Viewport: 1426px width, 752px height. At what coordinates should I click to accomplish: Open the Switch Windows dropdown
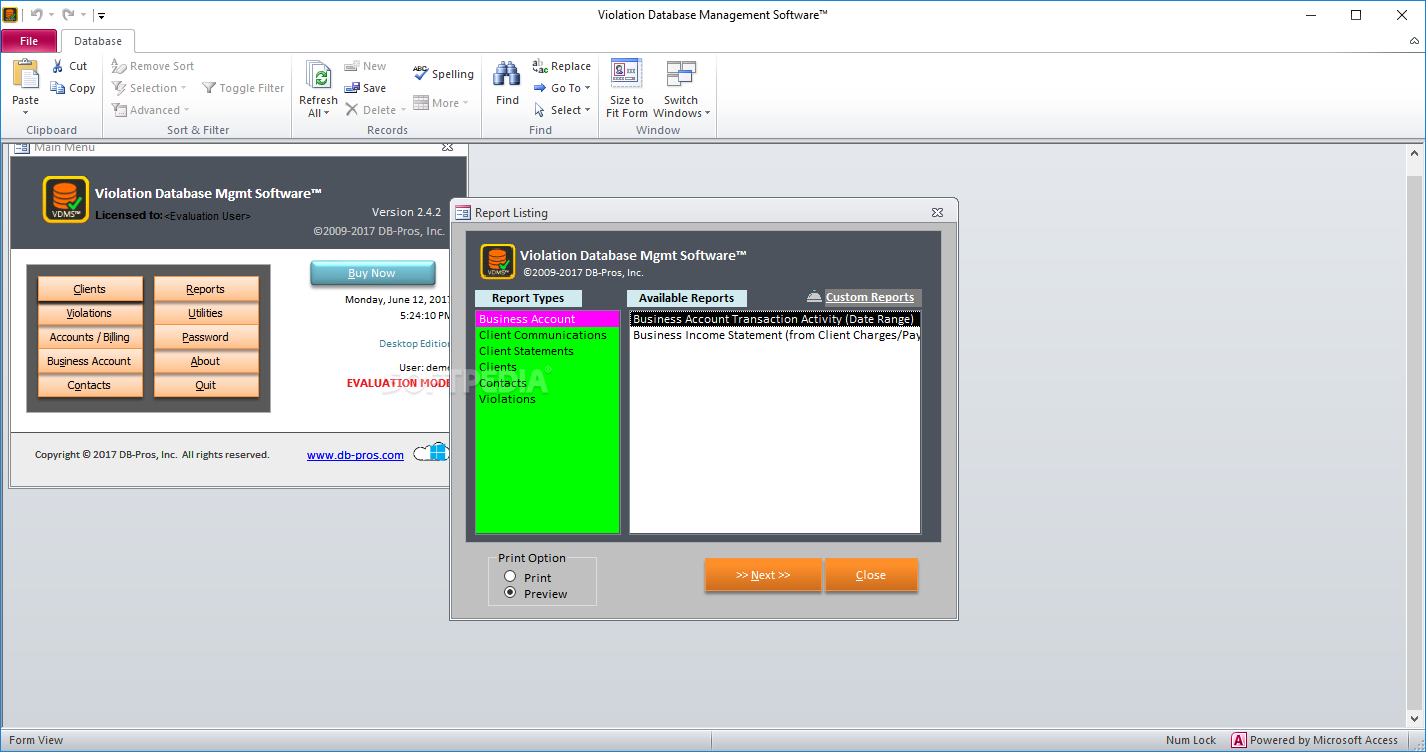click(x=708, y=113)
